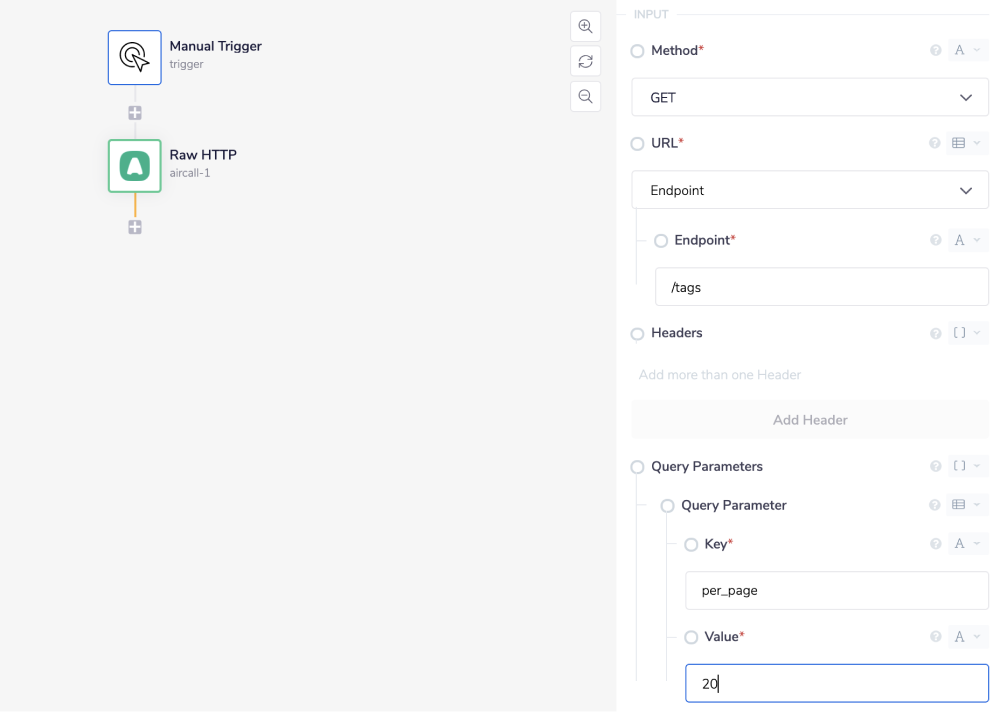Select the Raw HTTP aircall node icon
This screenshot has width=1000, height=712.
[x=135, y=166]
